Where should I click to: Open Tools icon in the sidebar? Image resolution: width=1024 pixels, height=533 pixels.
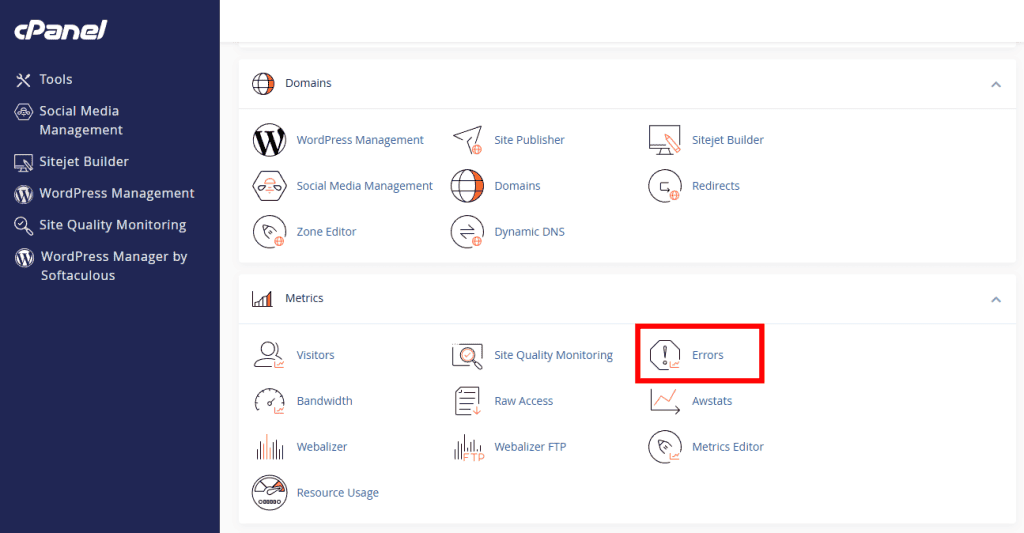click(23, 80)
